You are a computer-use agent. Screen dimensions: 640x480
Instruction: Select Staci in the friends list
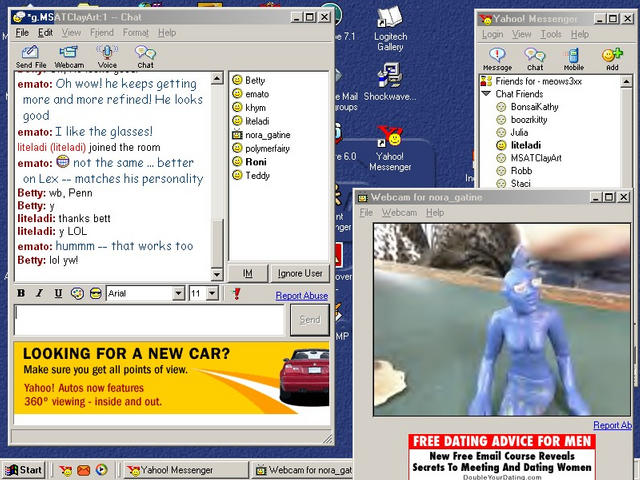[x=513, y=183]
